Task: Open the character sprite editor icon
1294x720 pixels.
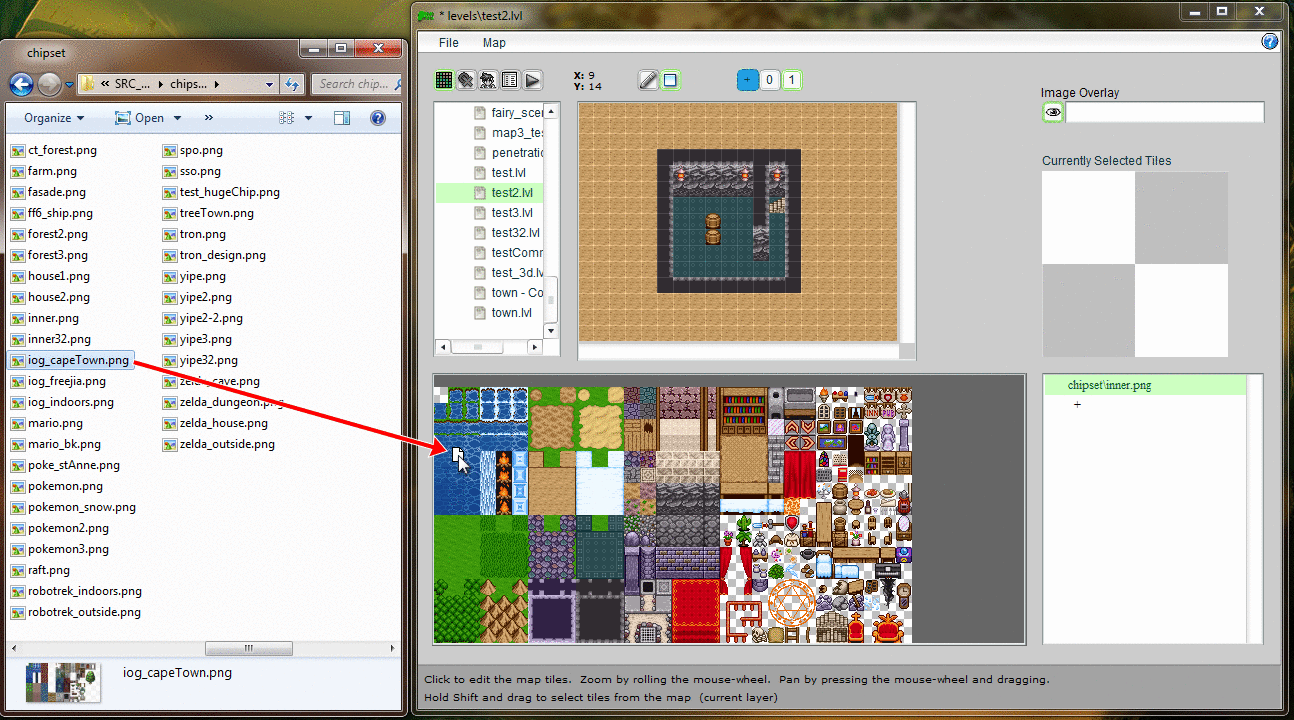Action: tap(488, 80)
